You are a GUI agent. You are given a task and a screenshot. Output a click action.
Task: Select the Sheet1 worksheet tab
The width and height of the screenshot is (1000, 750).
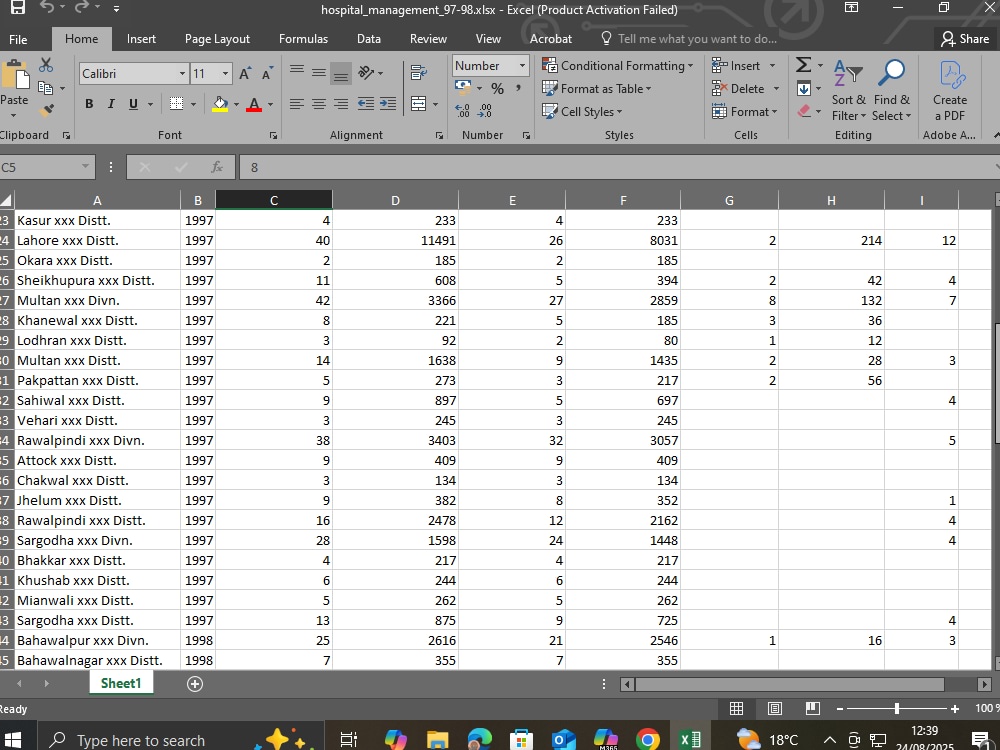pyautogui.click(x=121, y=683)
